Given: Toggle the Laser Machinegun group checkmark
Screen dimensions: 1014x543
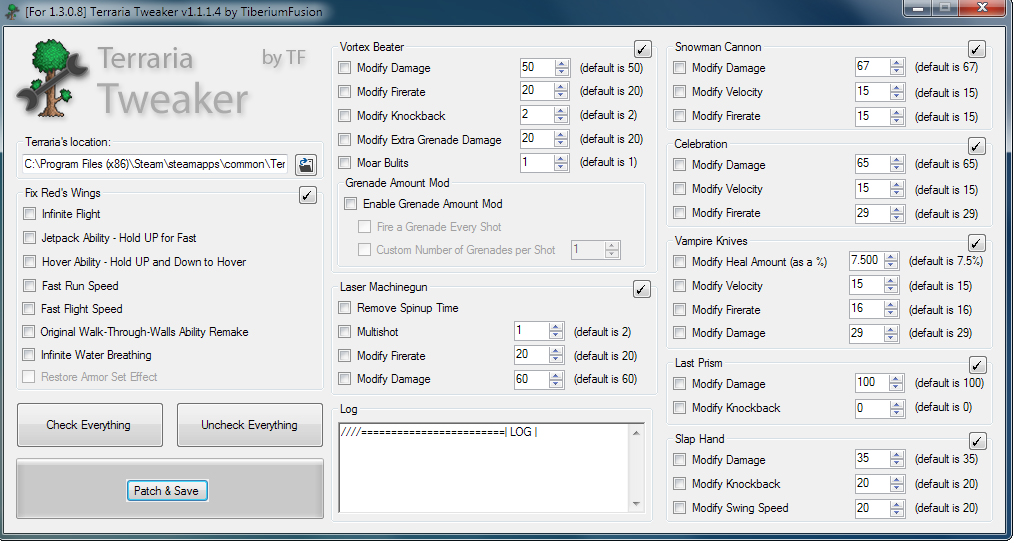Looking at the screenshot, I should click(641, 289).
